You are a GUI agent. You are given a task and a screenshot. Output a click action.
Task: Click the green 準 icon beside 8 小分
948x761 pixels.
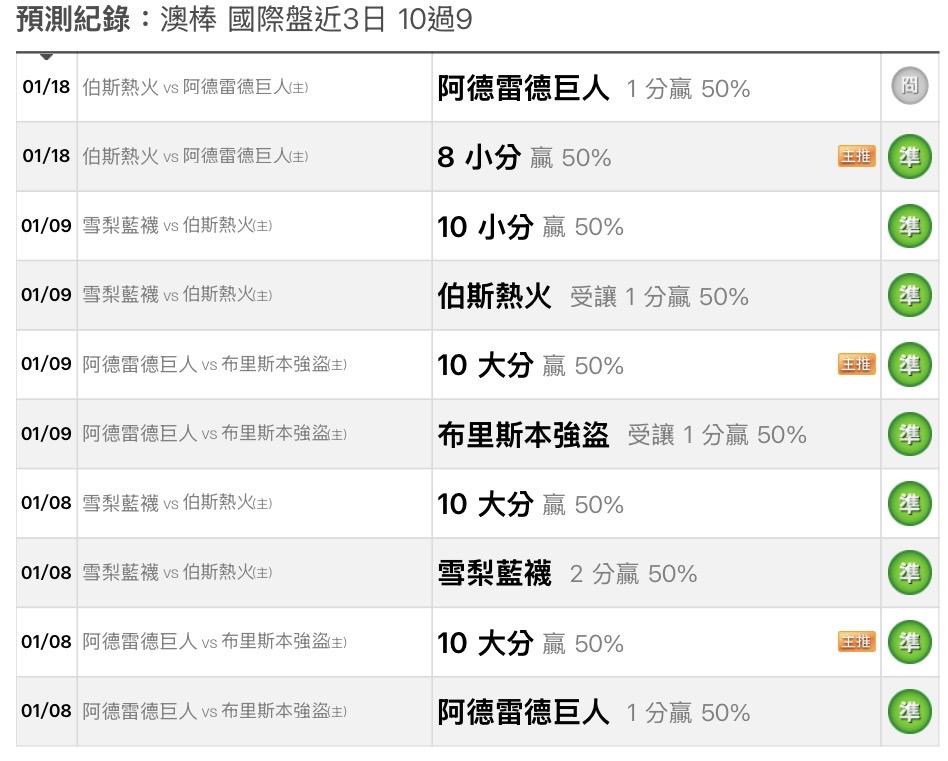point(909,157)
